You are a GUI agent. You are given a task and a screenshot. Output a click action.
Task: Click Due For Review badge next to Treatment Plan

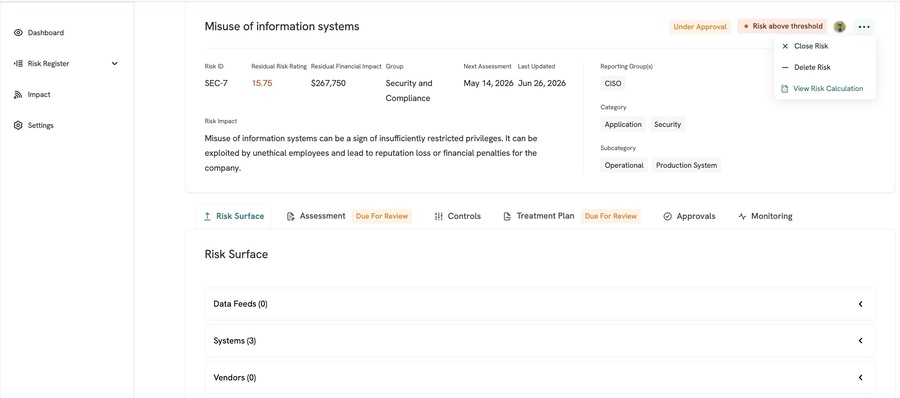[x=611, y=217]
